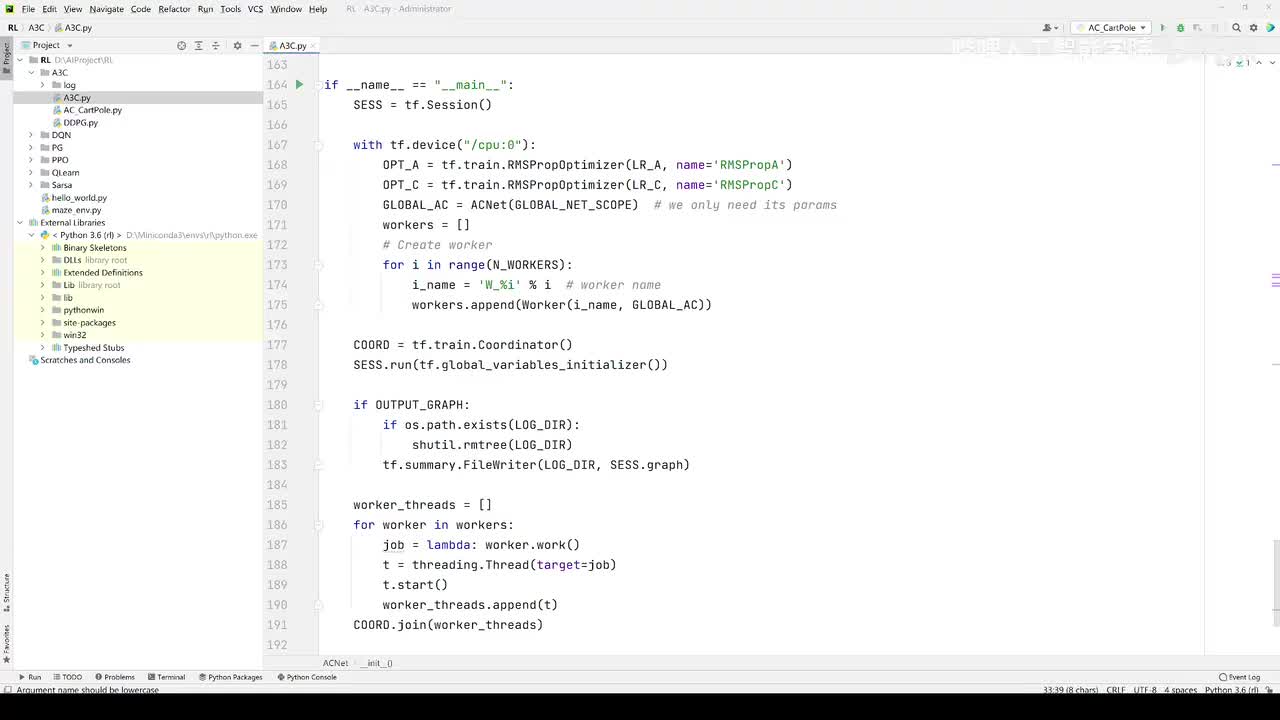Click Python 3.6 (rl) interpreter in status bar

point(1232,690)
